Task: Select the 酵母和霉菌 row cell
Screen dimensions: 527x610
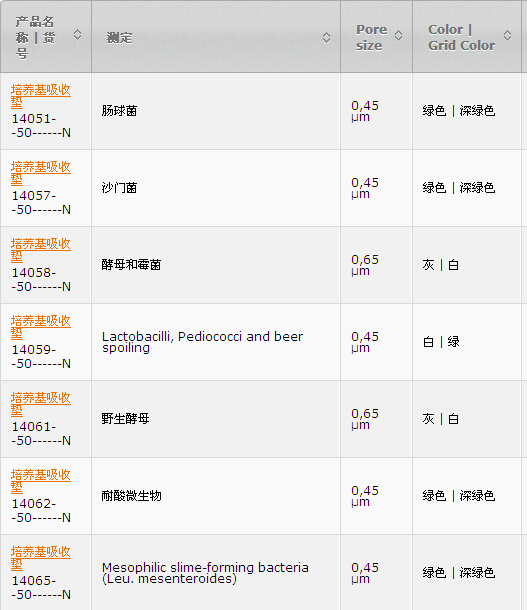Action: [216, 265]
